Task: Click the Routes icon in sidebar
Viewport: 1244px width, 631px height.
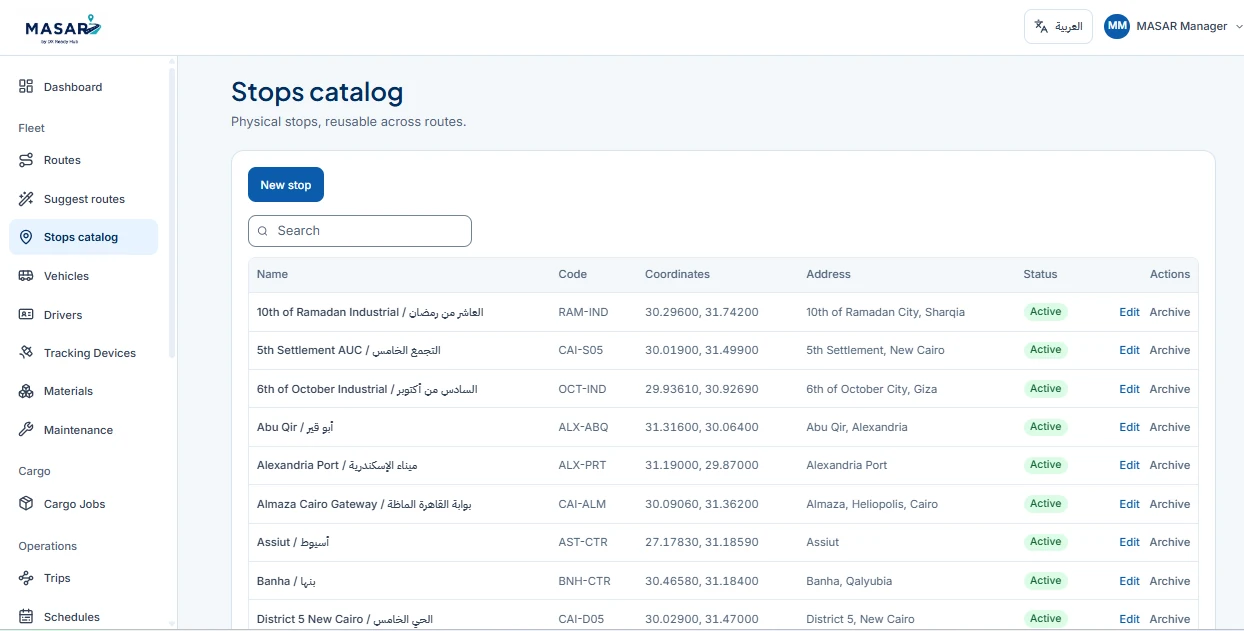Action: [x=26, y=160]
